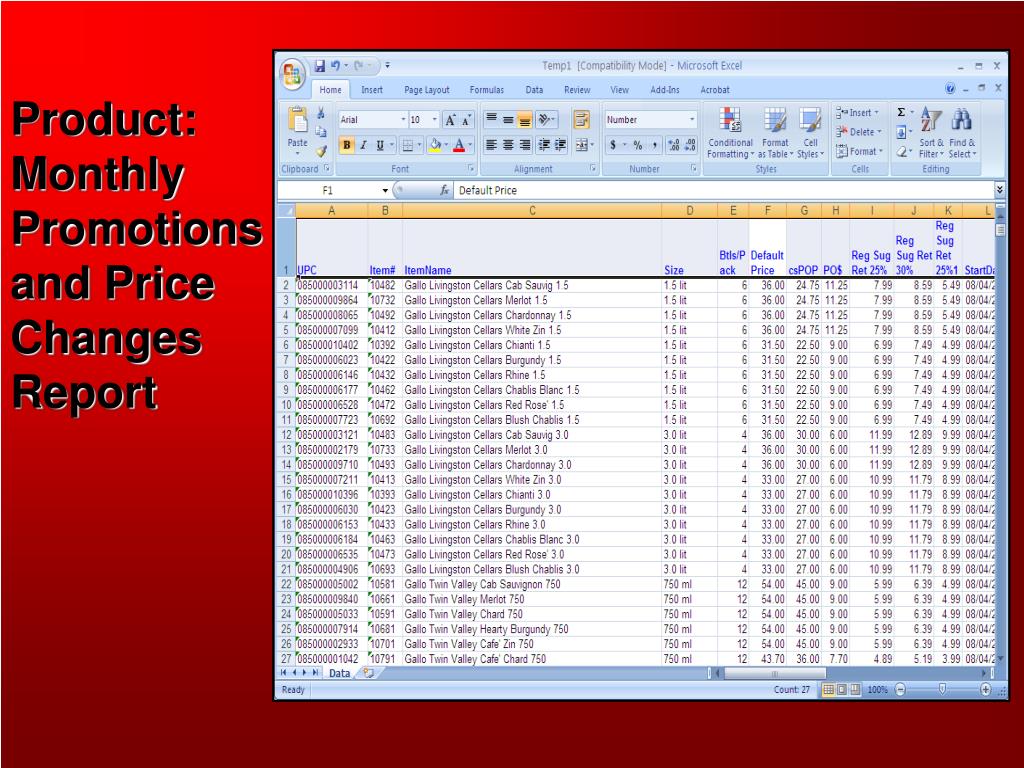Zoom in with plus button

(x=985, y=690)
